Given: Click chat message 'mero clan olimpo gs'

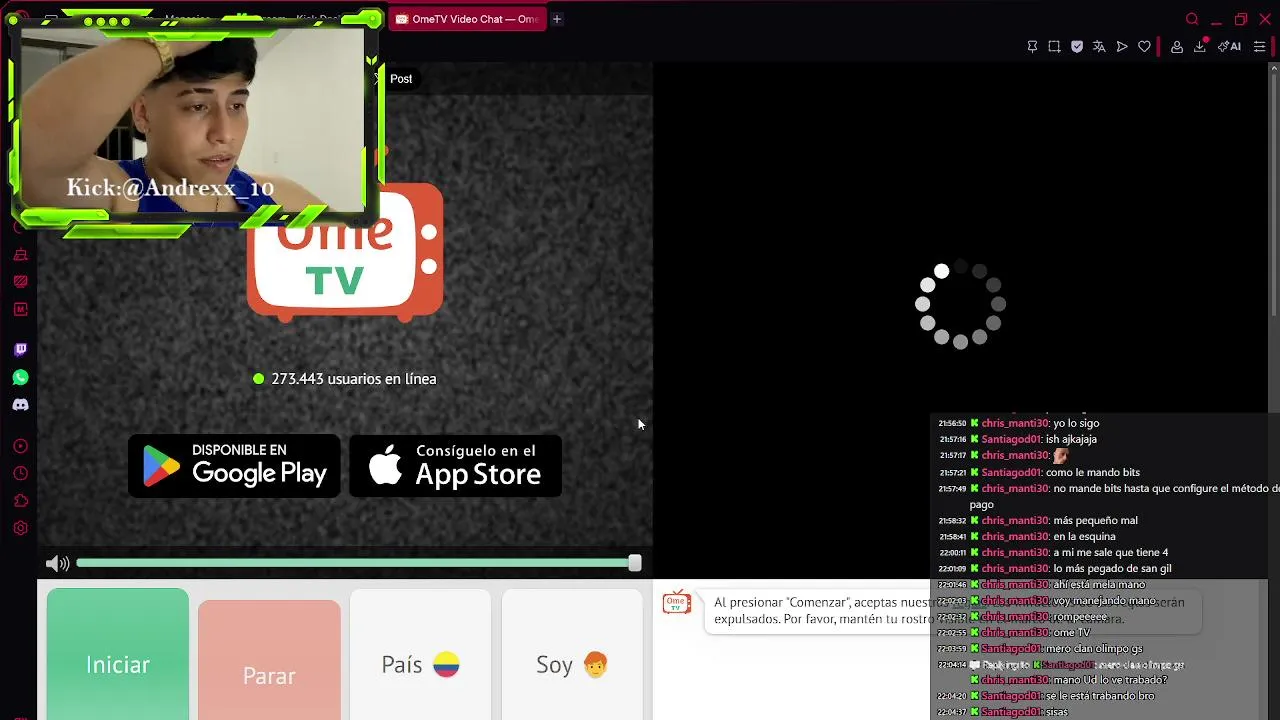Looking at the screenshot, I should pos(1094,649).
